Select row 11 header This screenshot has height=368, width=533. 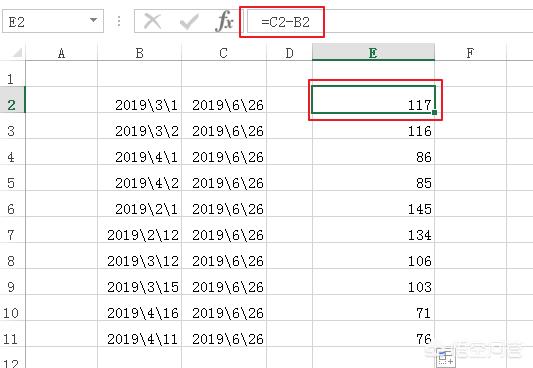click(13, 334)
